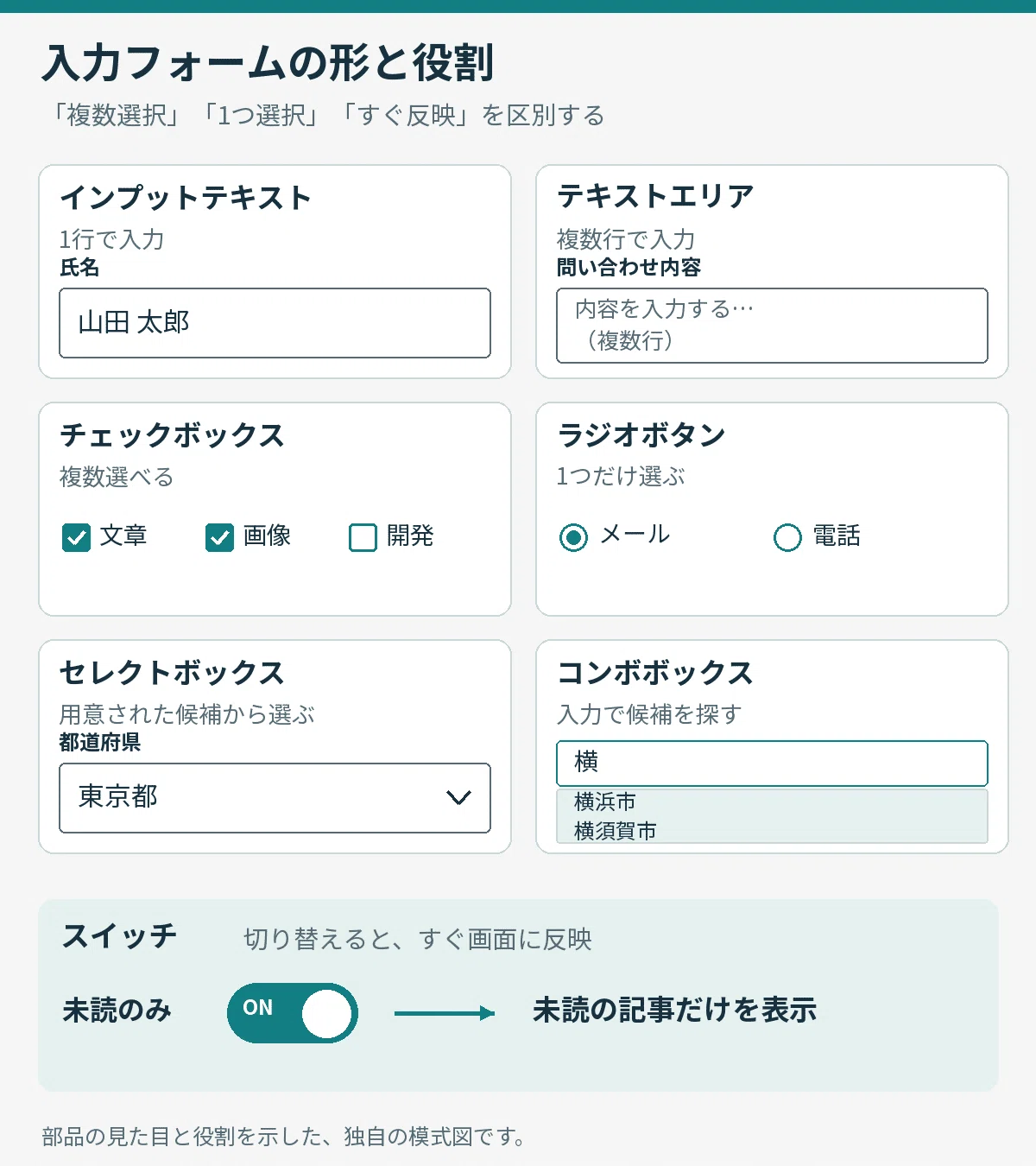
Task: Click the text 複数選べる
Action: 117,477
